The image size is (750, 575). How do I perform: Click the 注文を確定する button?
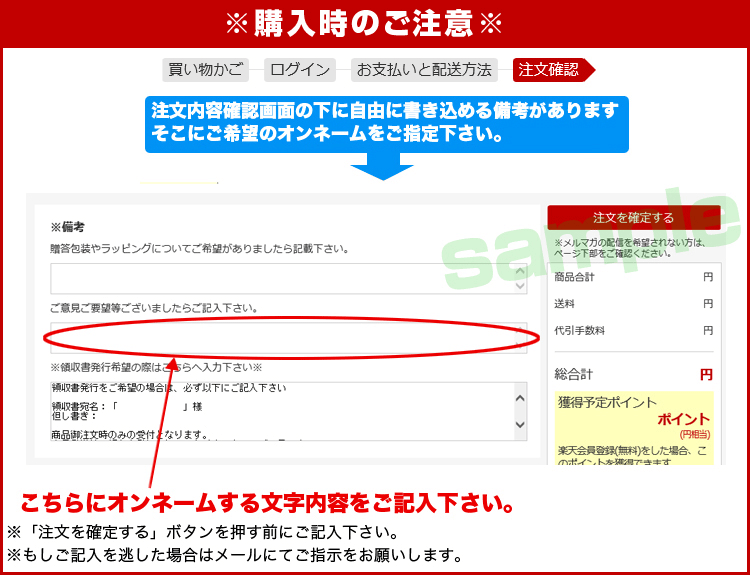[633, 217]
